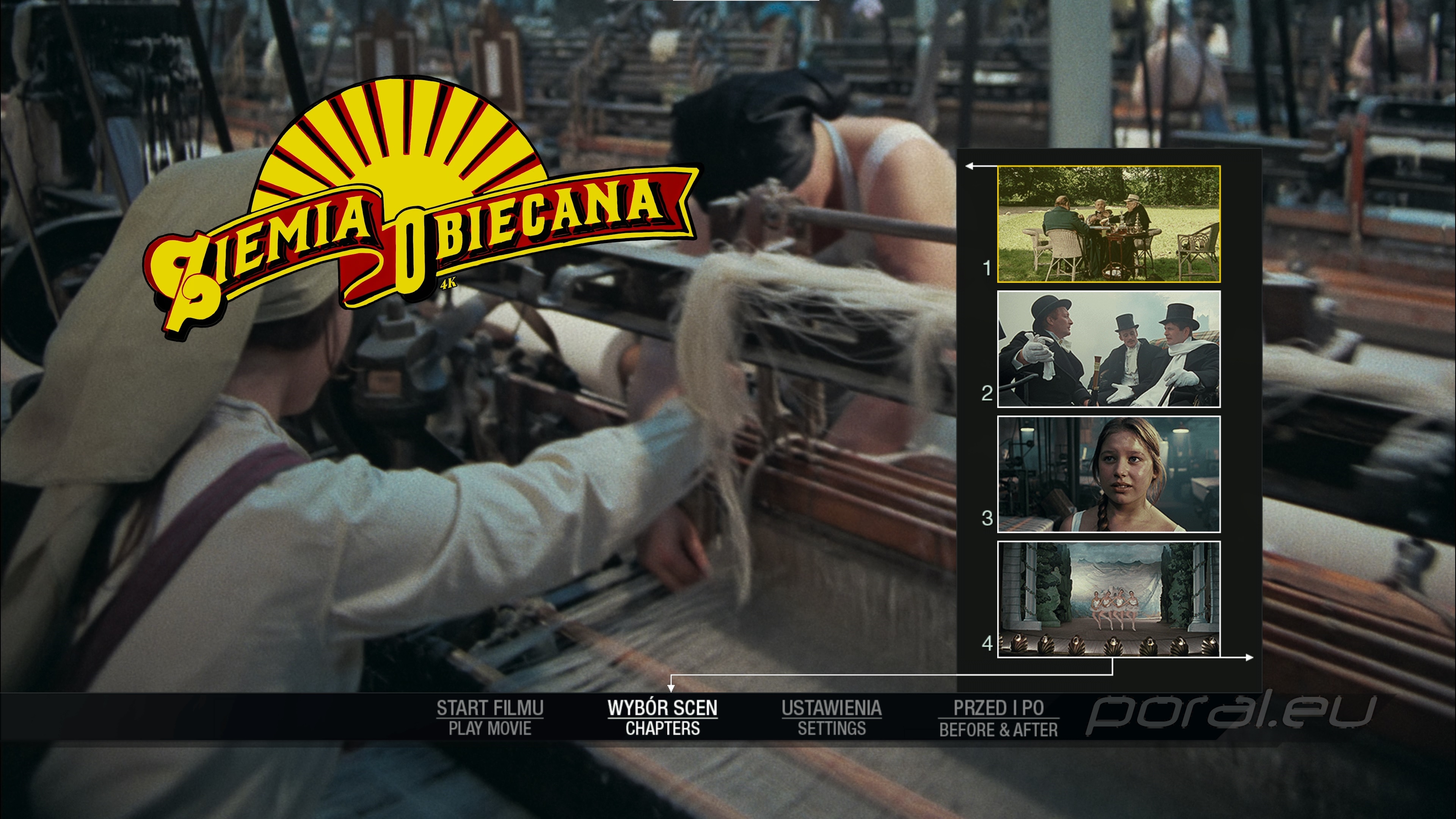Screen dimensions: 1456x819
Task: Play chapter 3 thumbnail with braided girl
Action: (1108, 474)
